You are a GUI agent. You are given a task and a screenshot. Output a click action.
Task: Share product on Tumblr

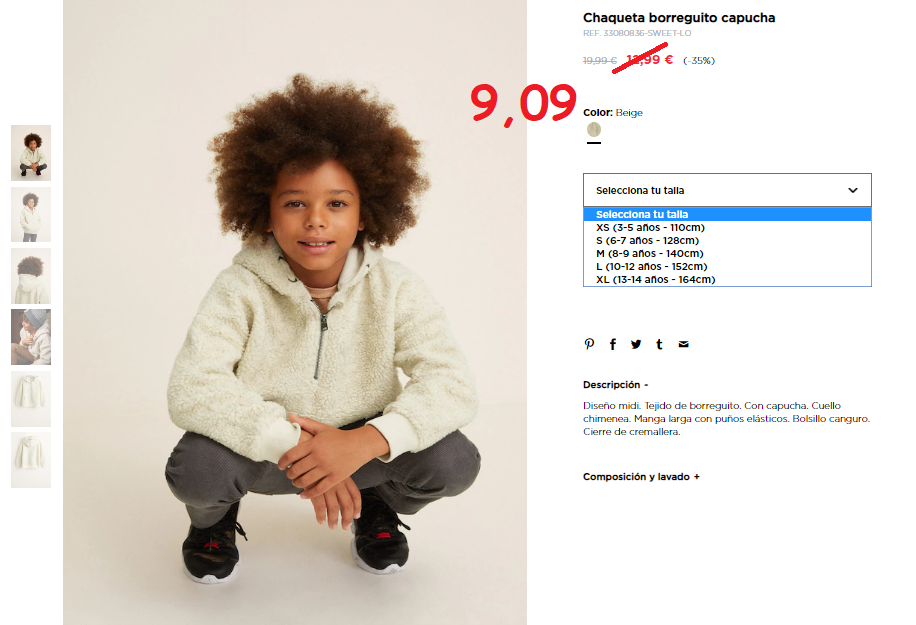point(659,344)
